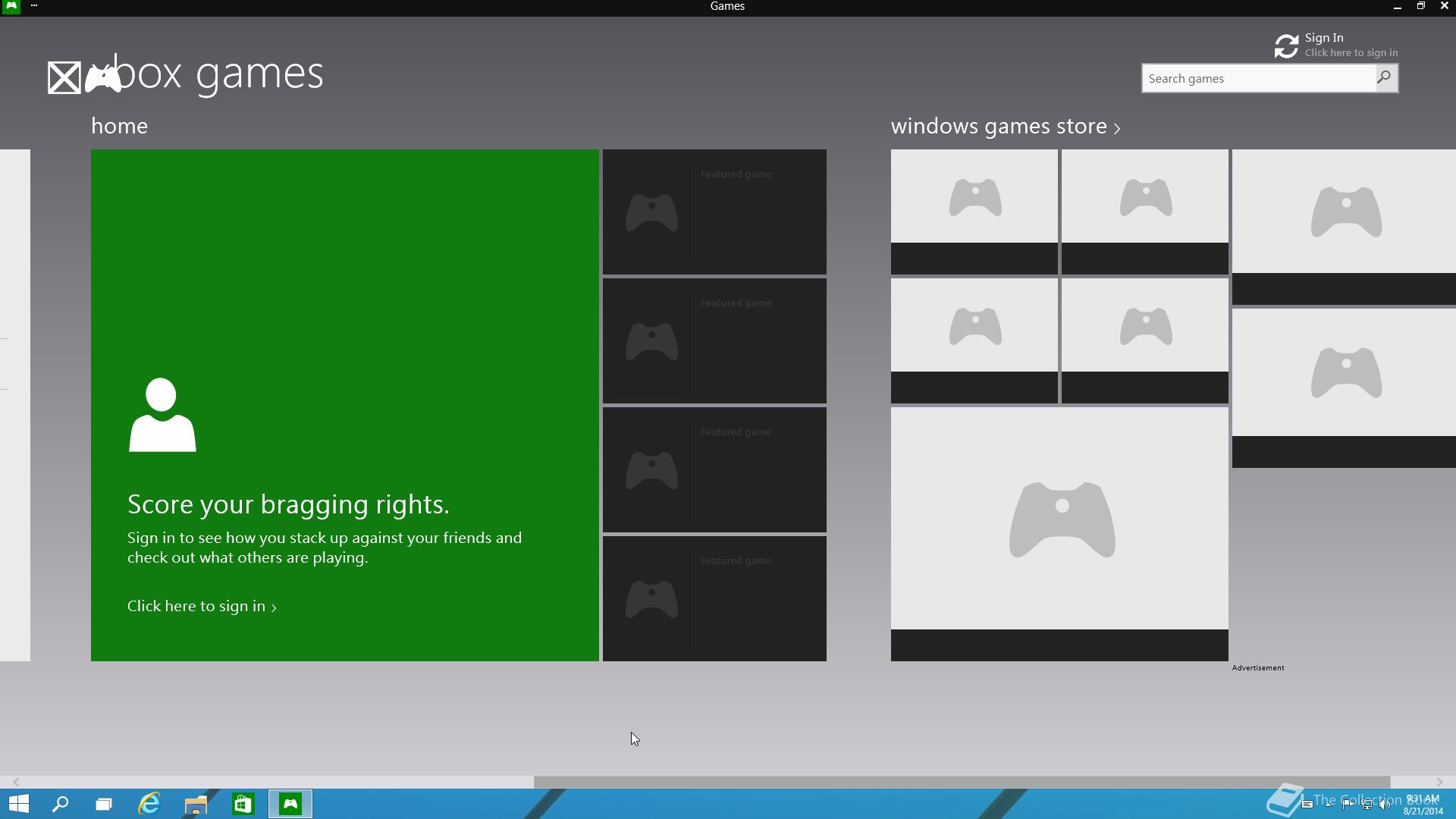Click the home section heading

pos(119,126)
